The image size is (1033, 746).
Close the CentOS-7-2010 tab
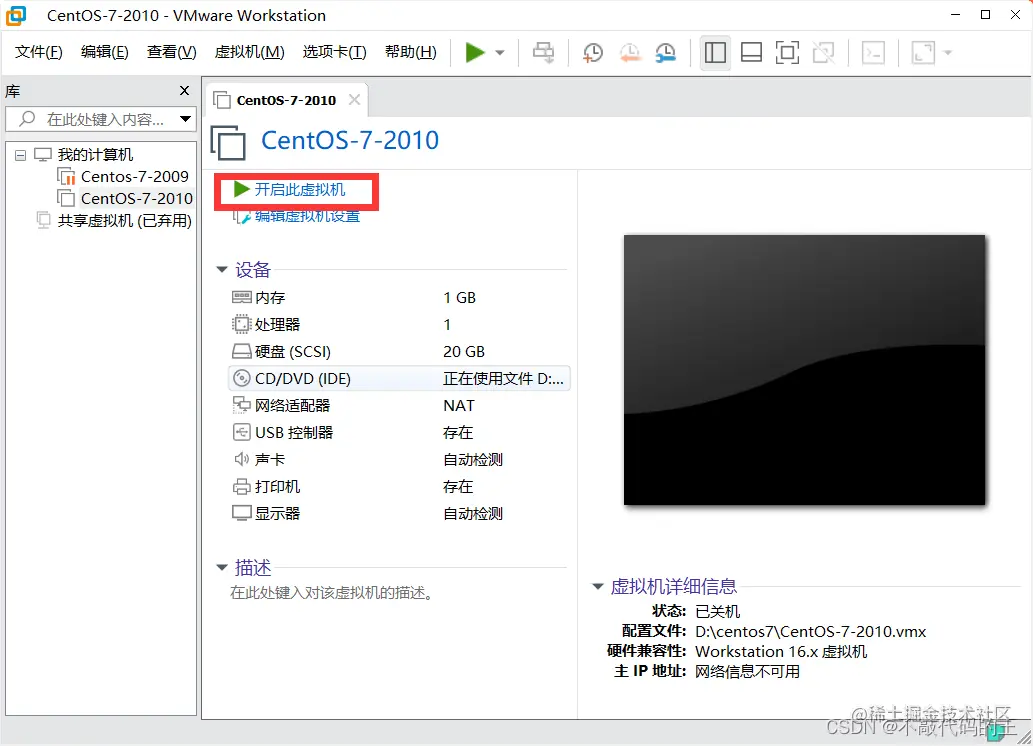coord(354,100)
